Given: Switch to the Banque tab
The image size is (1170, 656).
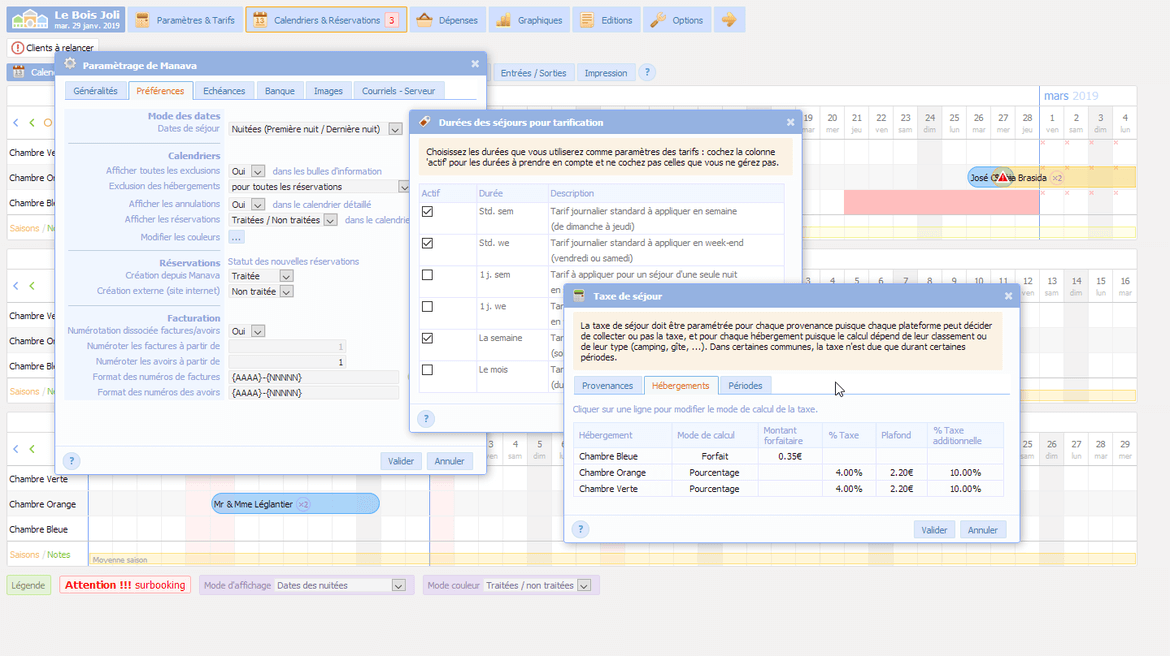Looking at the screenshot, I should click(x=279, y=91).
